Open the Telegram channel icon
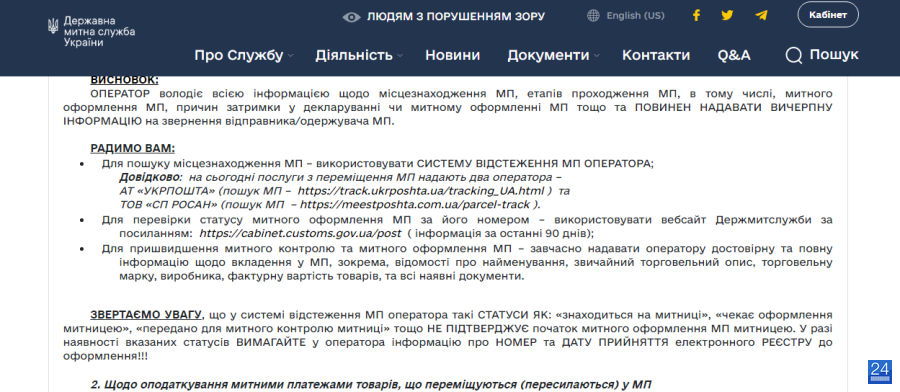Screen dimensions: 900x392 click(x=761, y=15)
